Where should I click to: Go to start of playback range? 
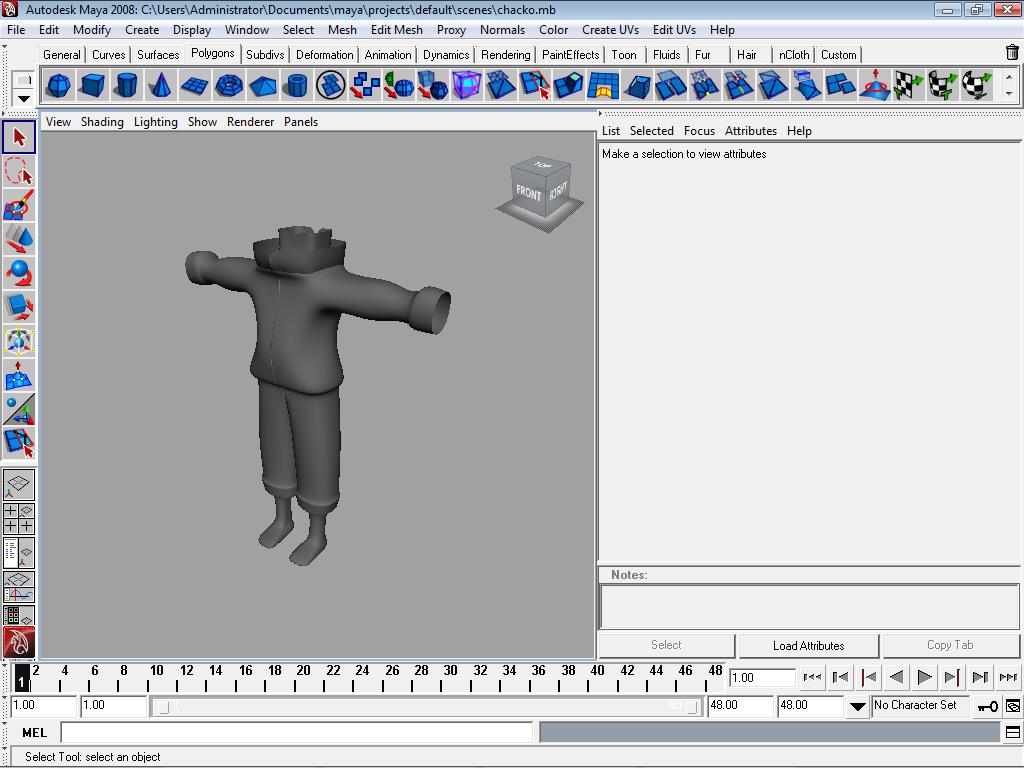812,677
